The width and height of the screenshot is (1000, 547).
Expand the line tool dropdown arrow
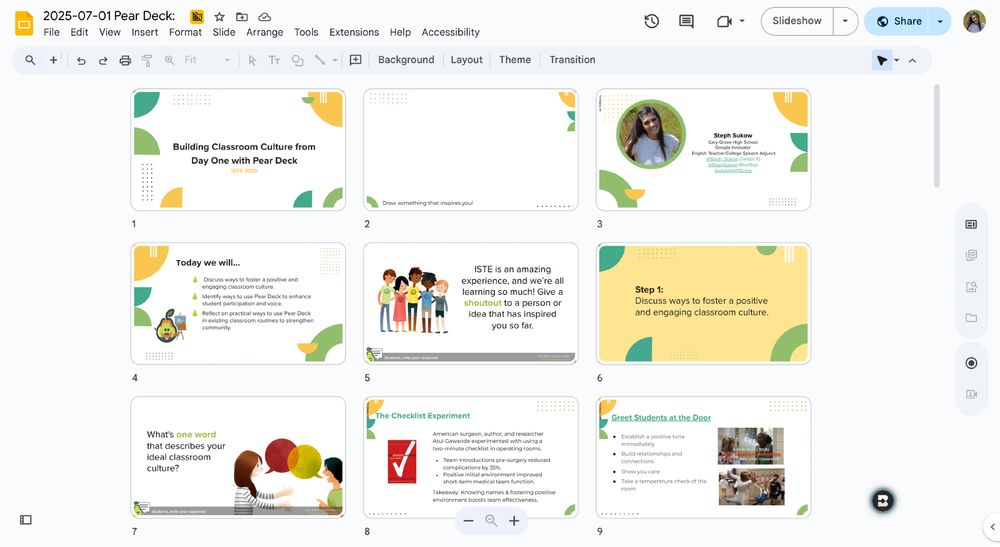click(x=335, y=61)
